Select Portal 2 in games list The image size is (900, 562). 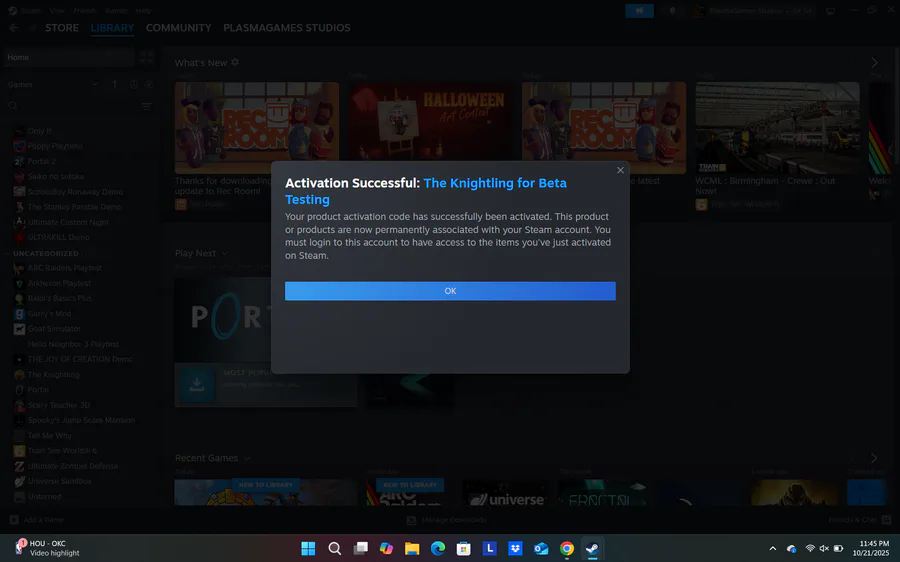point(42,161)
